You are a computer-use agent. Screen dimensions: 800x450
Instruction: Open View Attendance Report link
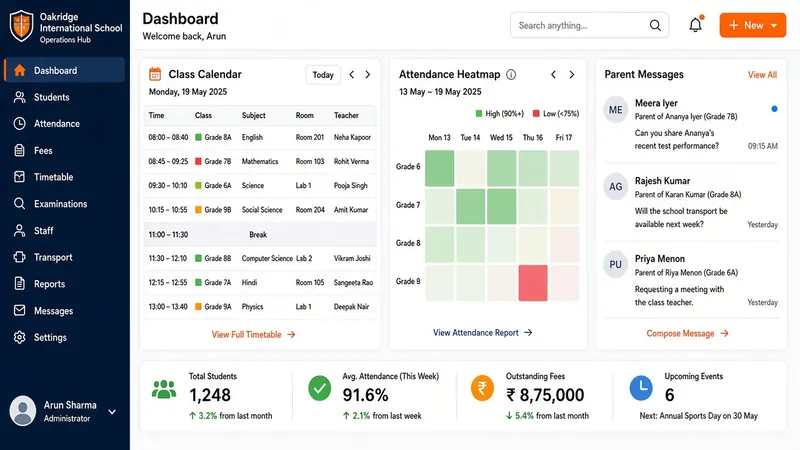coord(483,333)
